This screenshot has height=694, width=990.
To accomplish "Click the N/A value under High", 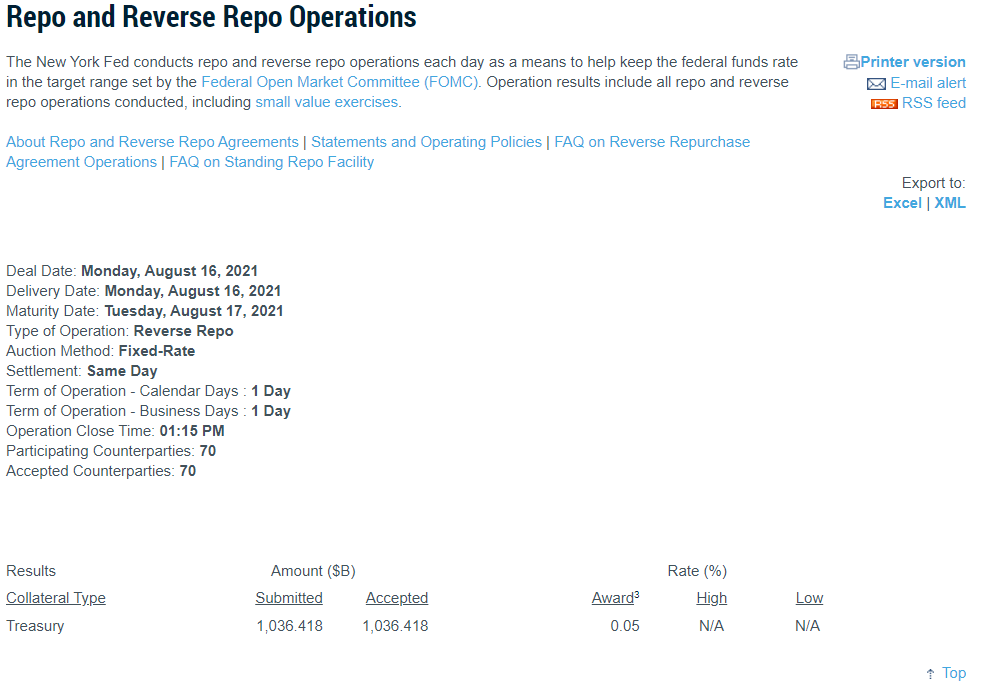I will pyautogui.click(x=711, y=626).
